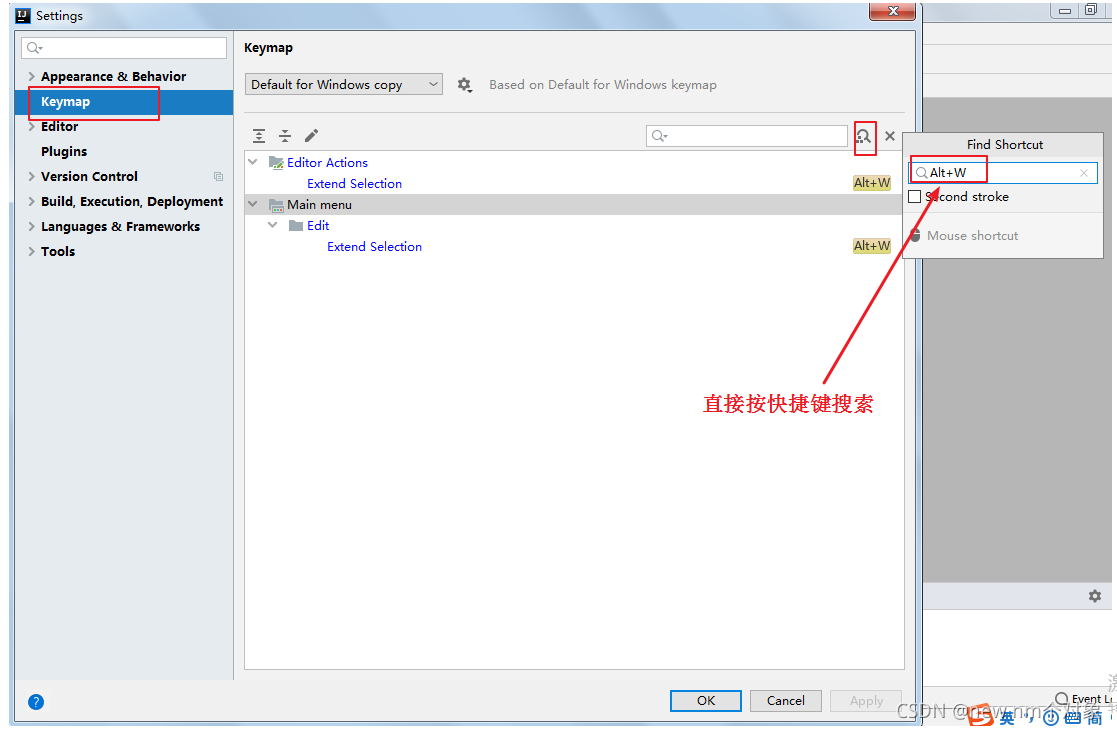Toggle the Second stroke checkbox
Screen dimensions: 1117x729
[915, 197]
